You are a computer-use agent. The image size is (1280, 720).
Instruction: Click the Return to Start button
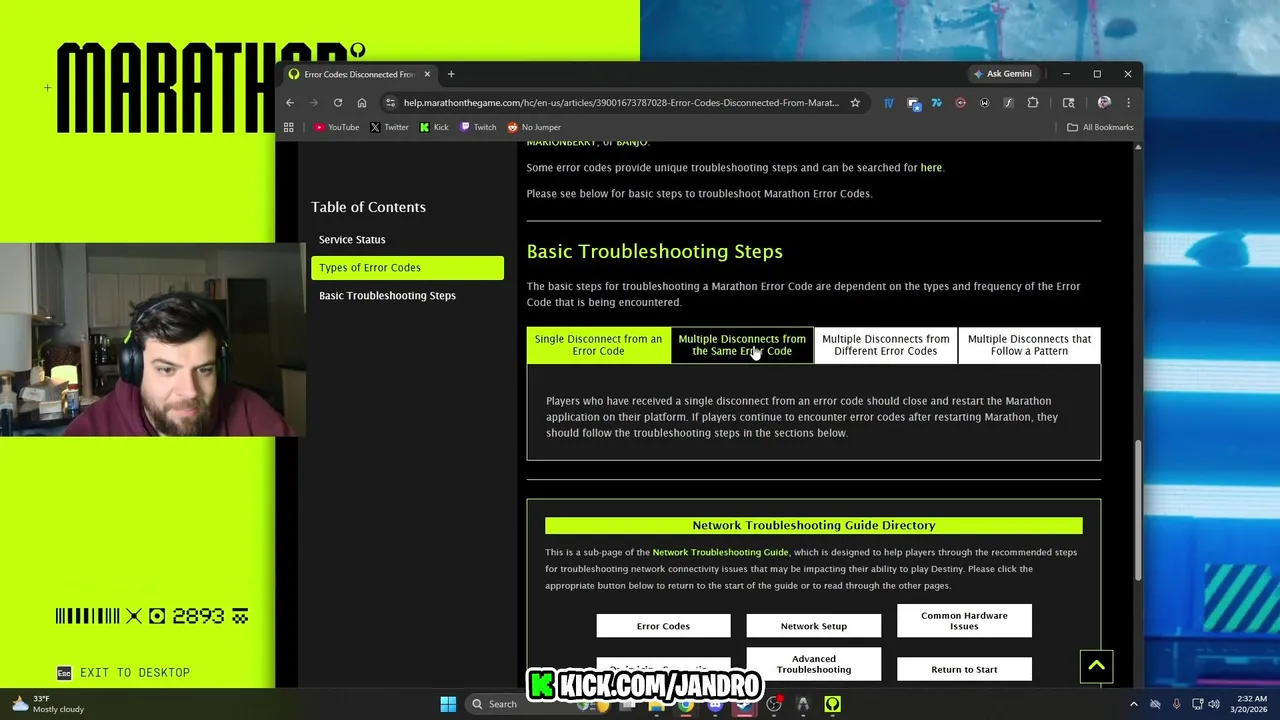tap(964, 669)
